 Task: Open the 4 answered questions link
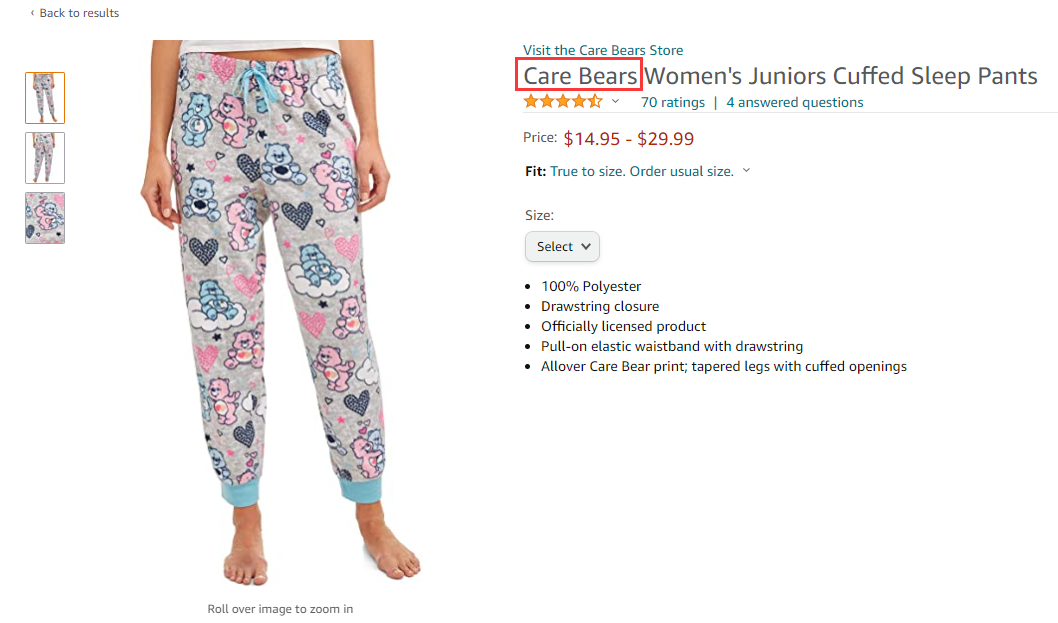794,102
